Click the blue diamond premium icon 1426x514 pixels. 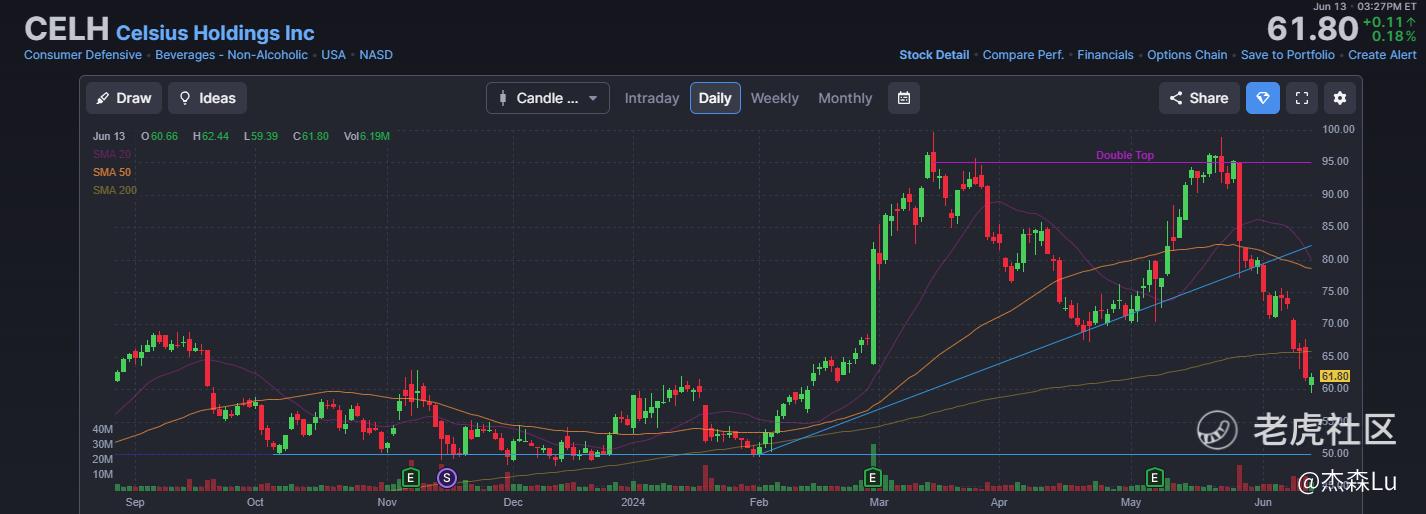(1263, 98)
